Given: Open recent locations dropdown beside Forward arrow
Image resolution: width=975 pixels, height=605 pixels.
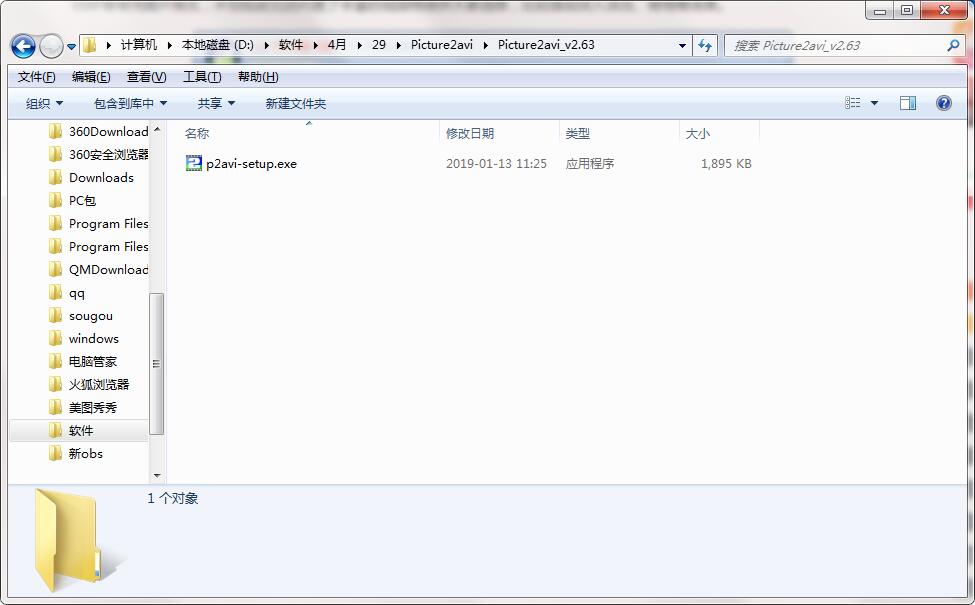Looking at the screenshot, I should click(72, 47).
